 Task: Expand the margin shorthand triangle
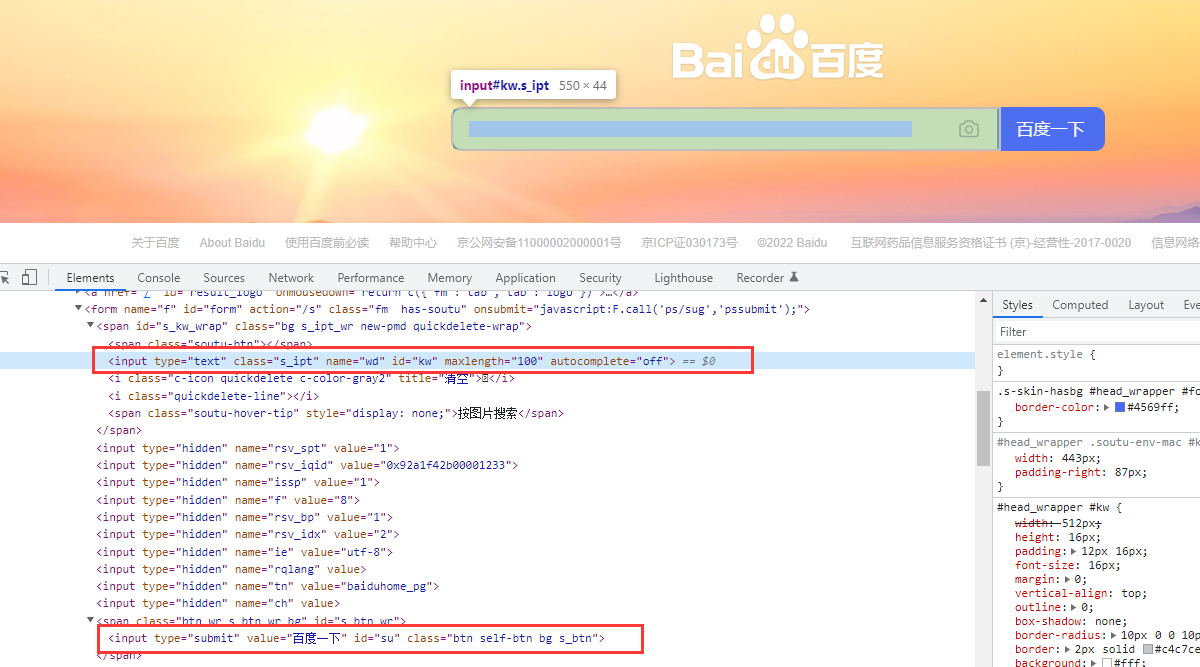[1069, 579]
